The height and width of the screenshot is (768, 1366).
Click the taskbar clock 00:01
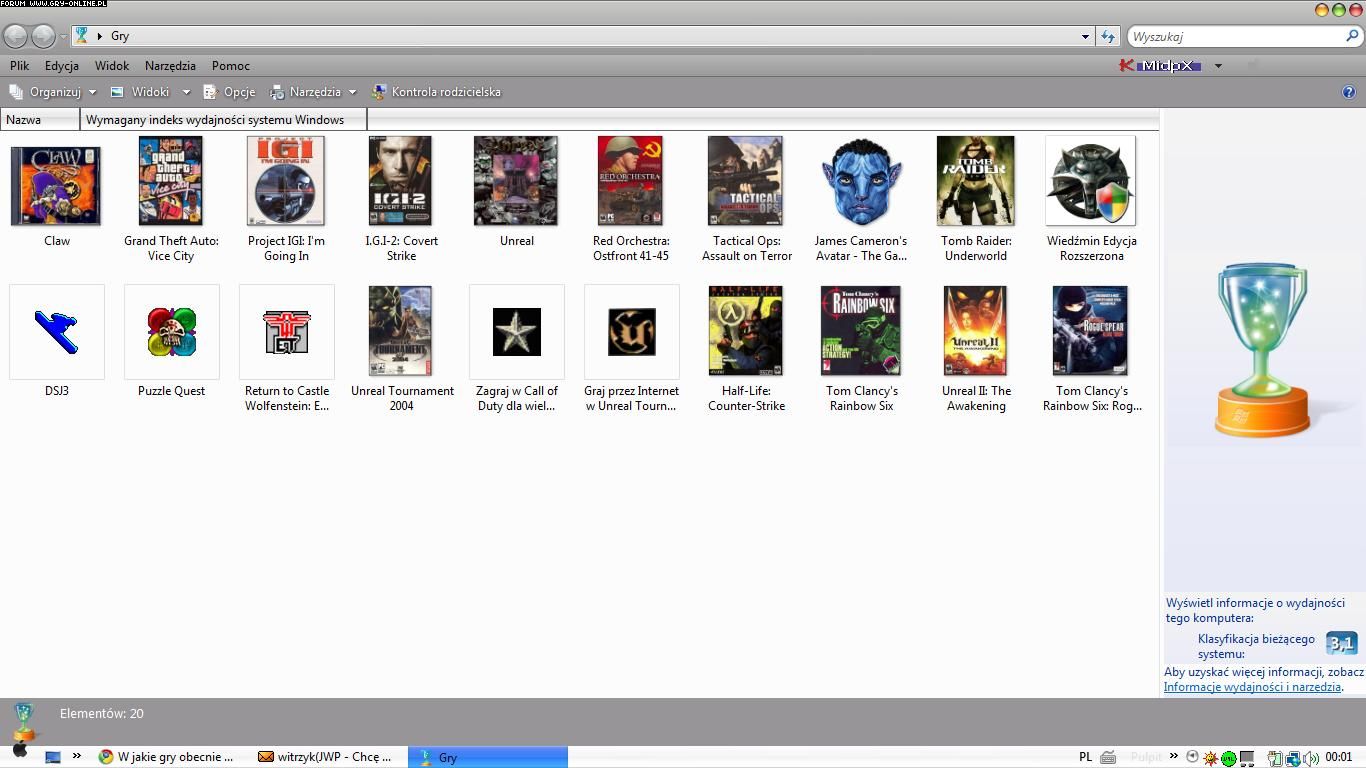1339,757
